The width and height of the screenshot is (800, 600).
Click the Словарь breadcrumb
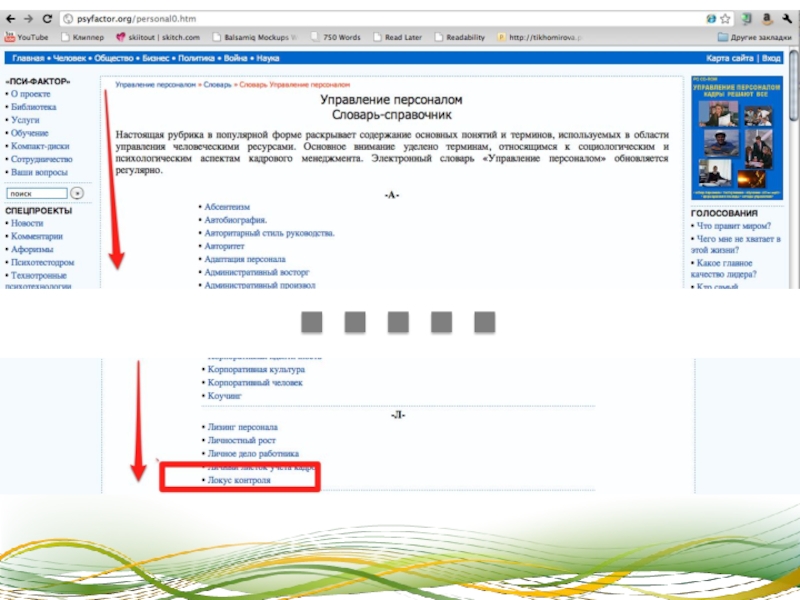tap(217, 85)
